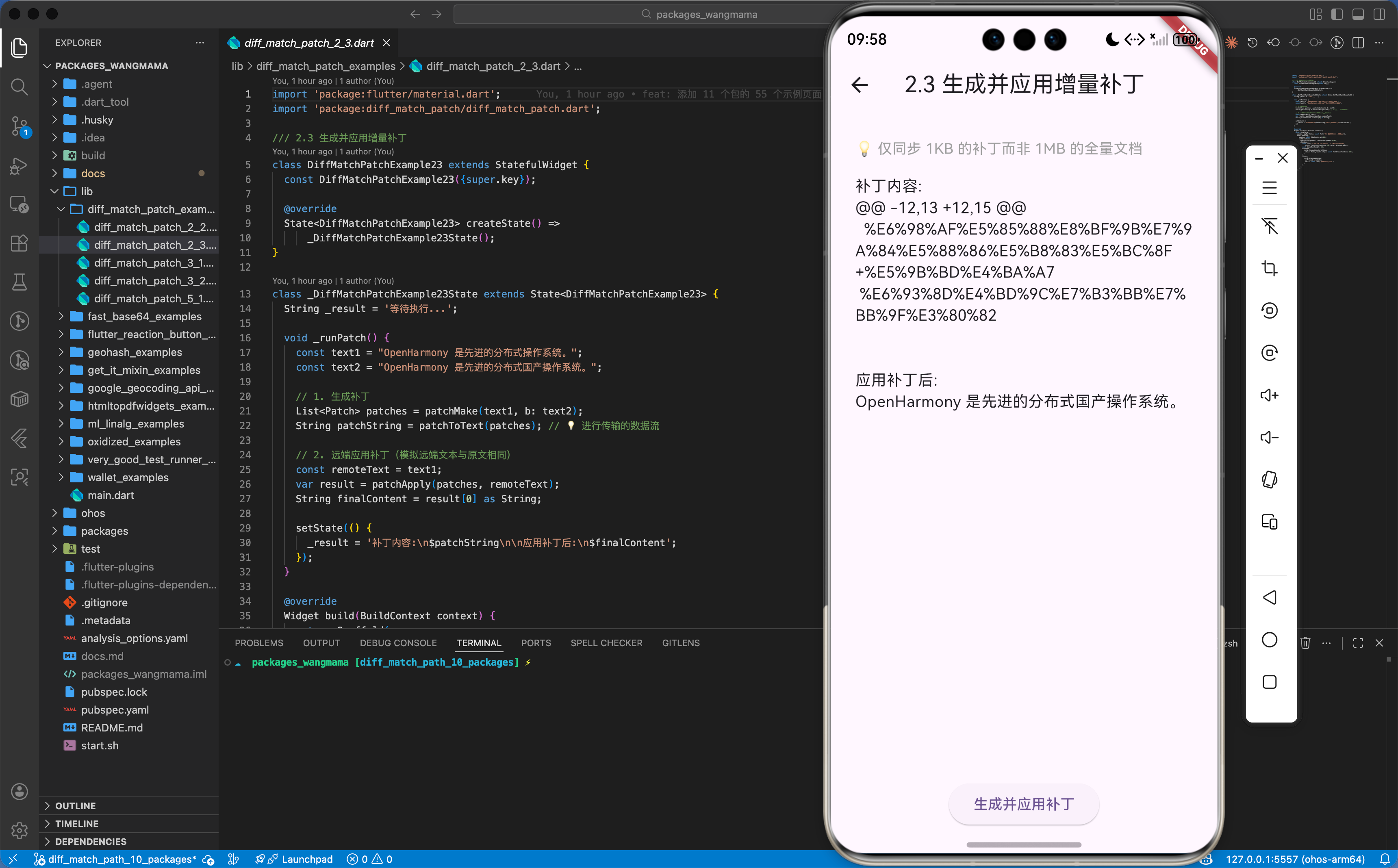
Task: Switch to the PROBLEMS tab
Action: point(258,643)
